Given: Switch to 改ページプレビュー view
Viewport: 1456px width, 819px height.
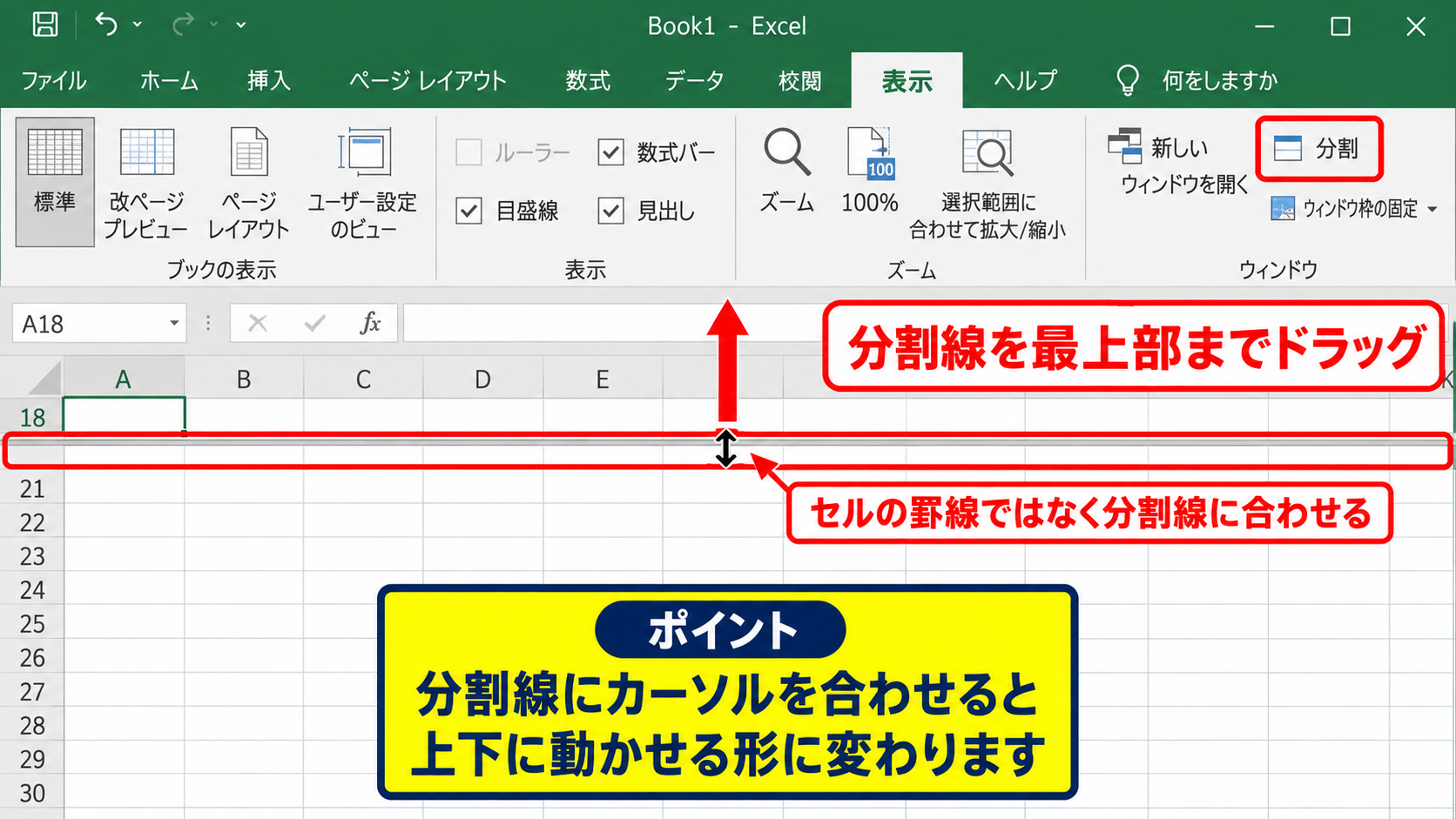Looking at the screenshot, I should (145, 182).
